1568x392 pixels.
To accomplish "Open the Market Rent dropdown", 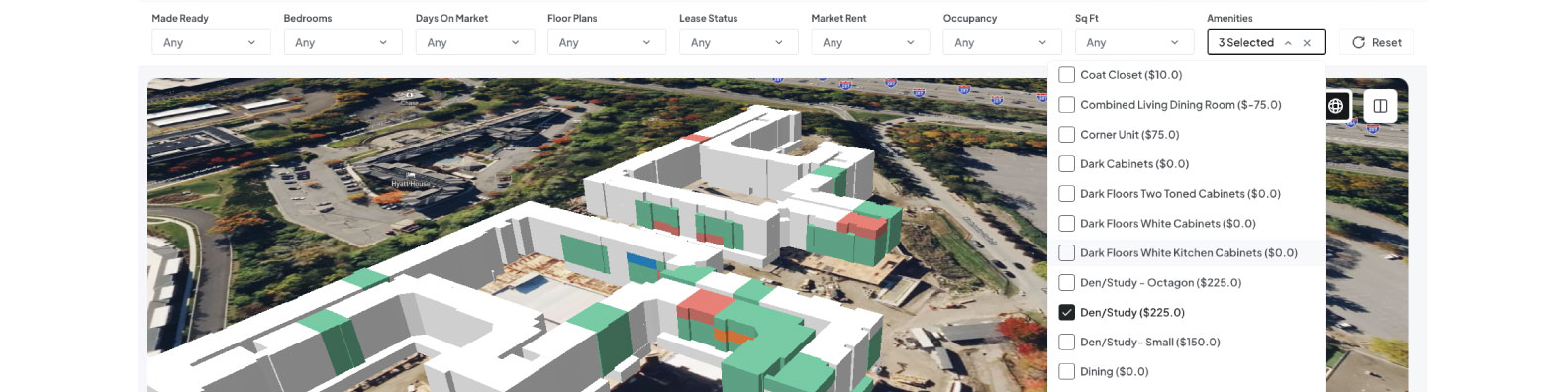I will click(870, 42).
